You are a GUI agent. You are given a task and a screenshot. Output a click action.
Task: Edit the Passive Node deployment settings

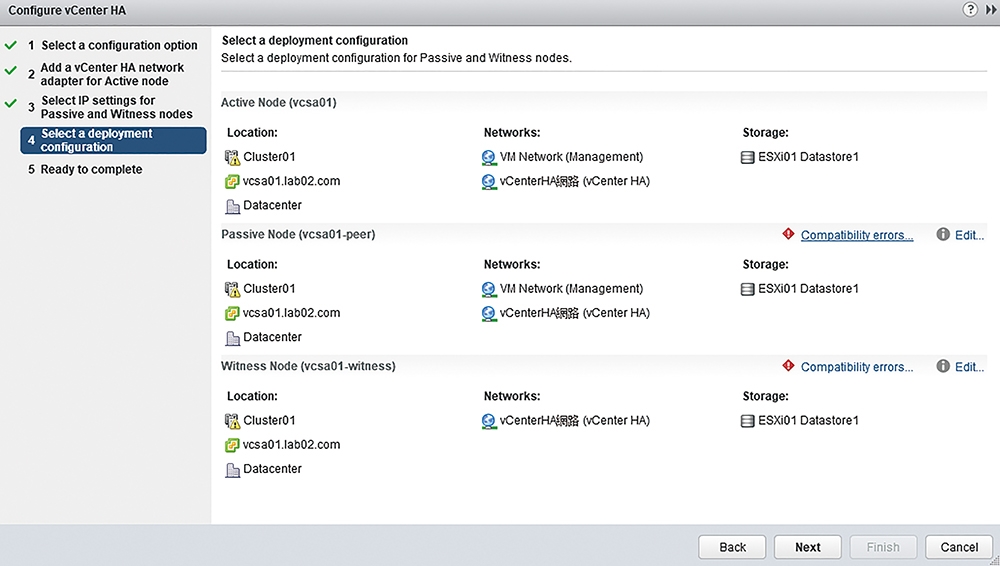coord(969,235)
